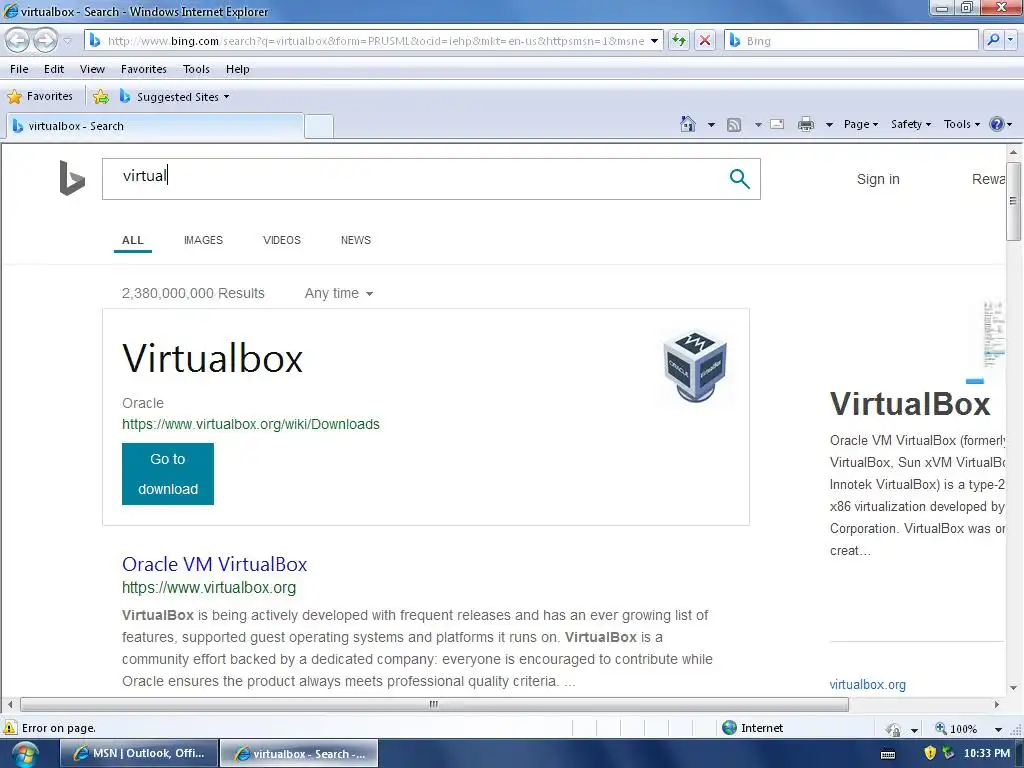The width and height of the screenshot is (1024, 768).
Task: Open the File menu
Action: (19, 69)
